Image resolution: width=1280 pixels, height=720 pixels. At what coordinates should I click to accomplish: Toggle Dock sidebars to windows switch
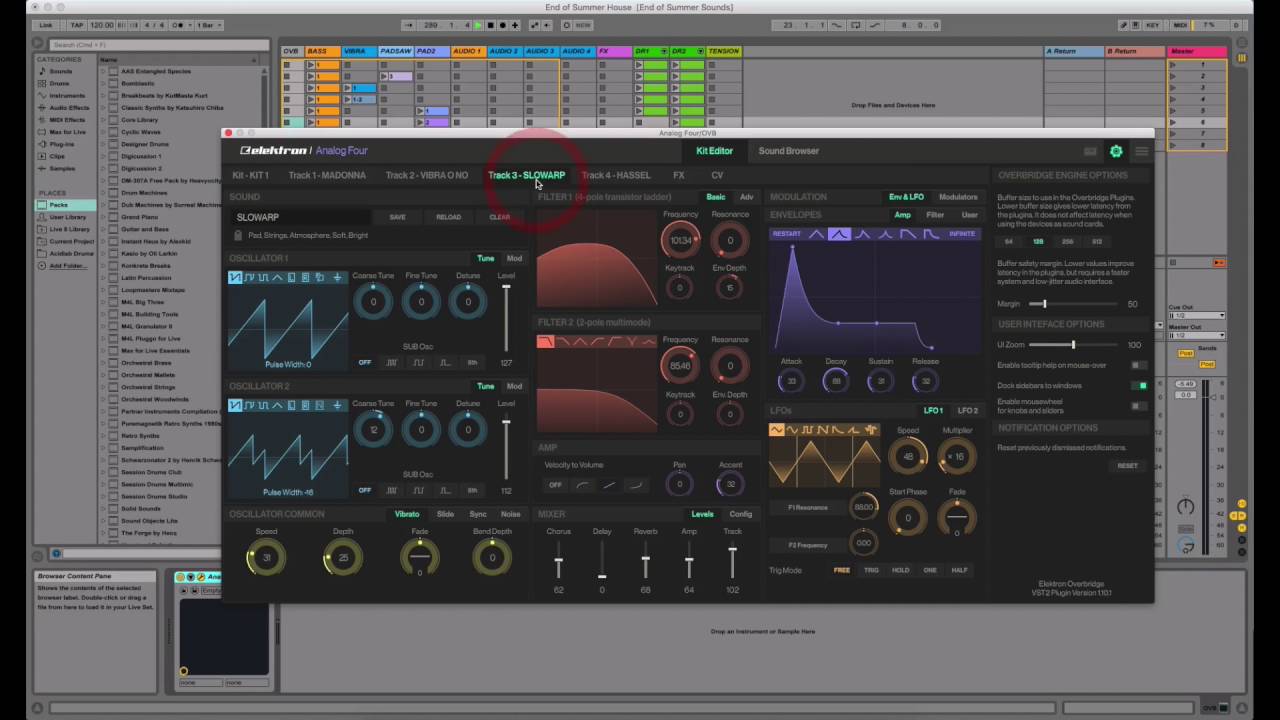(1138, 385)
